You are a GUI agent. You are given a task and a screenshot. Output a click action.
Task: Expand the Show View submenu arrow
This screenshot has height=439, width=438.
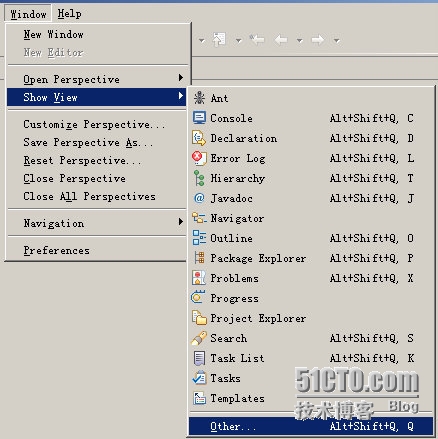[181, 96]
